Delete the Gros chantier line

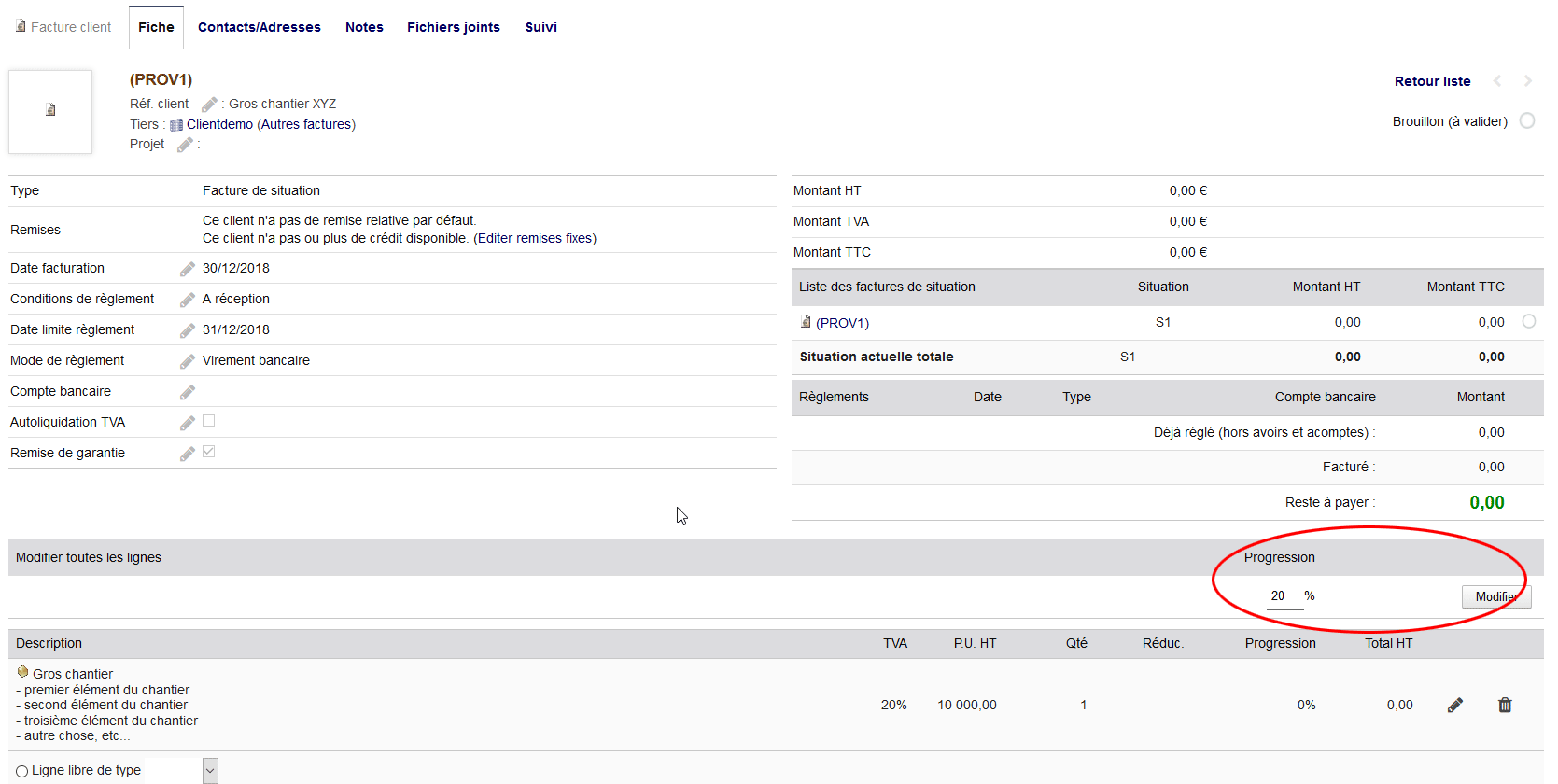(1505, 706)
